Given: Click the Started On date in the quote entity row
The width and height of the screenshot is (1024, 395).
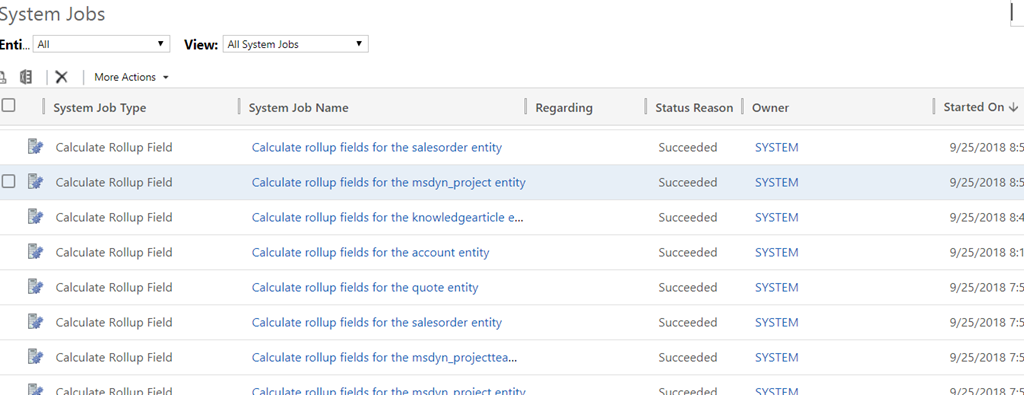Looking at the screenshot, I should click(x=987, y=287).
